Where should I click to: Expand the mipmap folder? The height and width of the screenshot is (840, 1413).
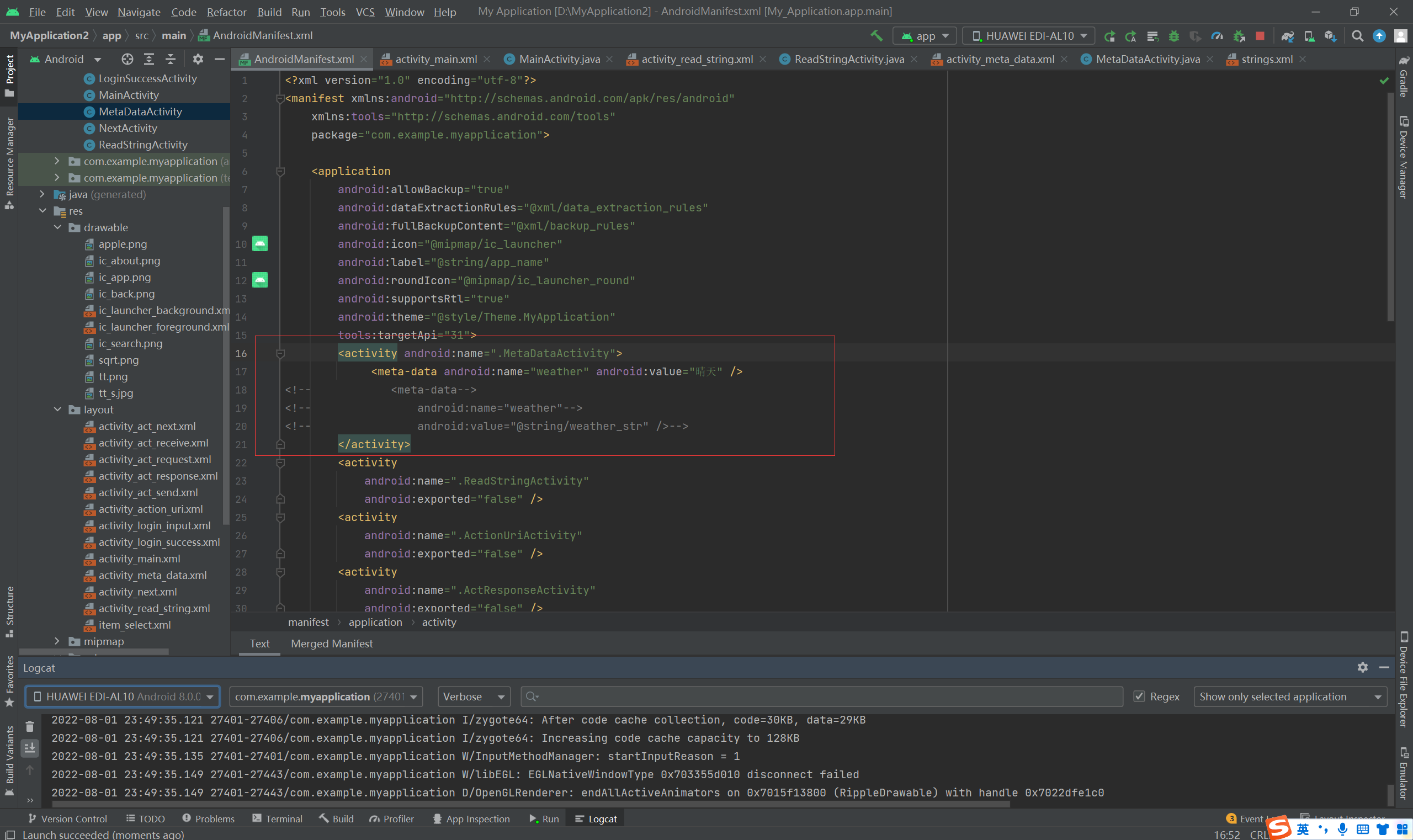pyautogui.click(x=57, y=641)
